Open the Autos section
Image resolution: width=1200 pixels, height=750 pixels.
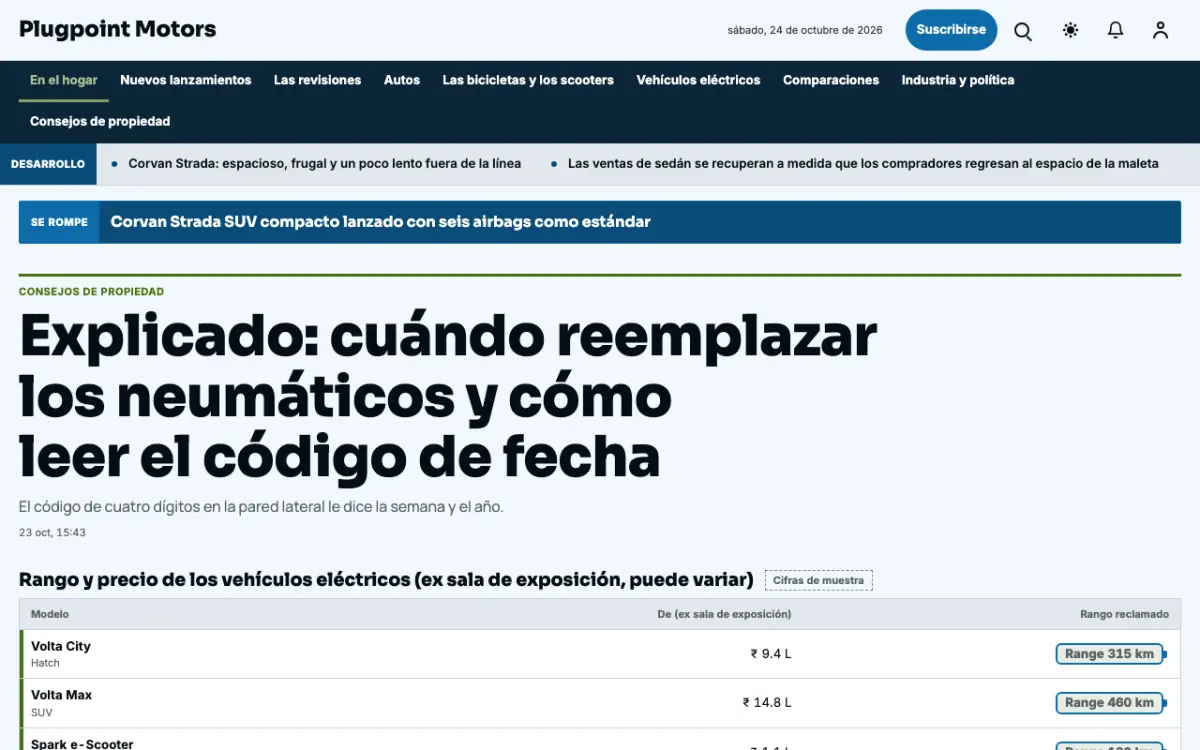click(x=402, y=80)
